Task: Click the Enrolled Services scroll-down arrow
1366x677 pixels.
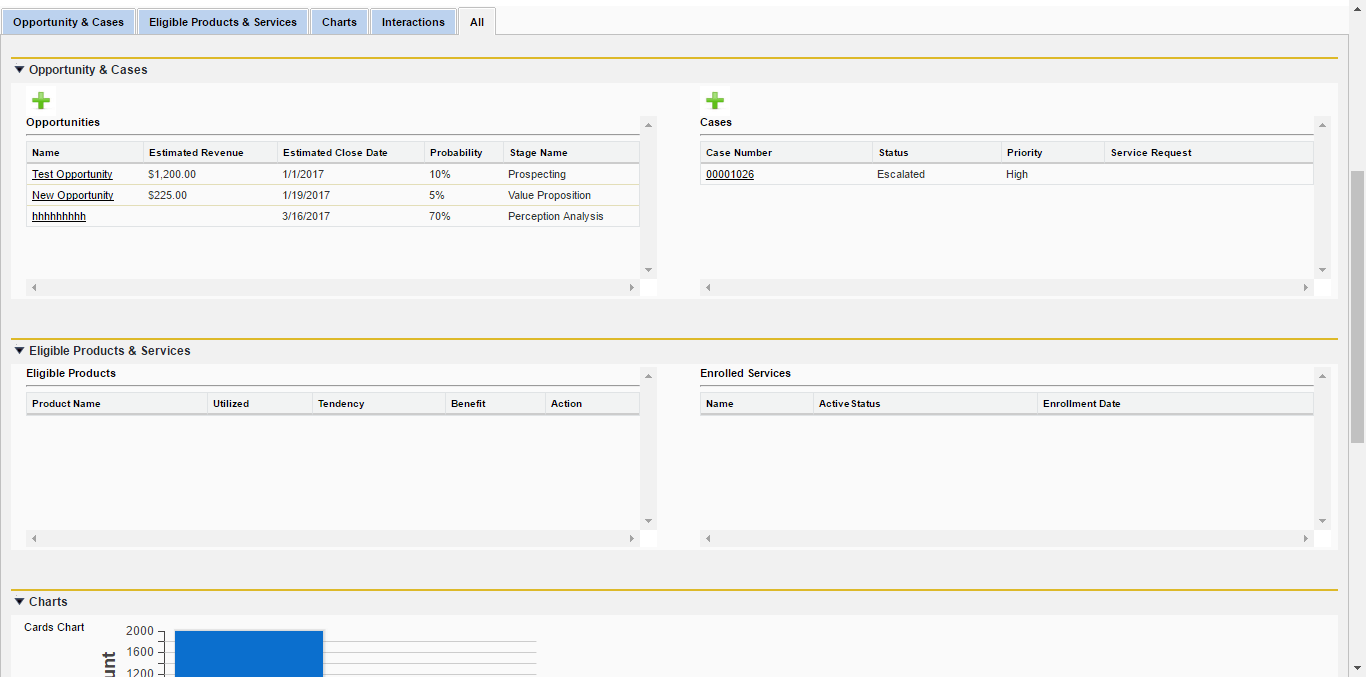Action: (x=1323, y=521)
